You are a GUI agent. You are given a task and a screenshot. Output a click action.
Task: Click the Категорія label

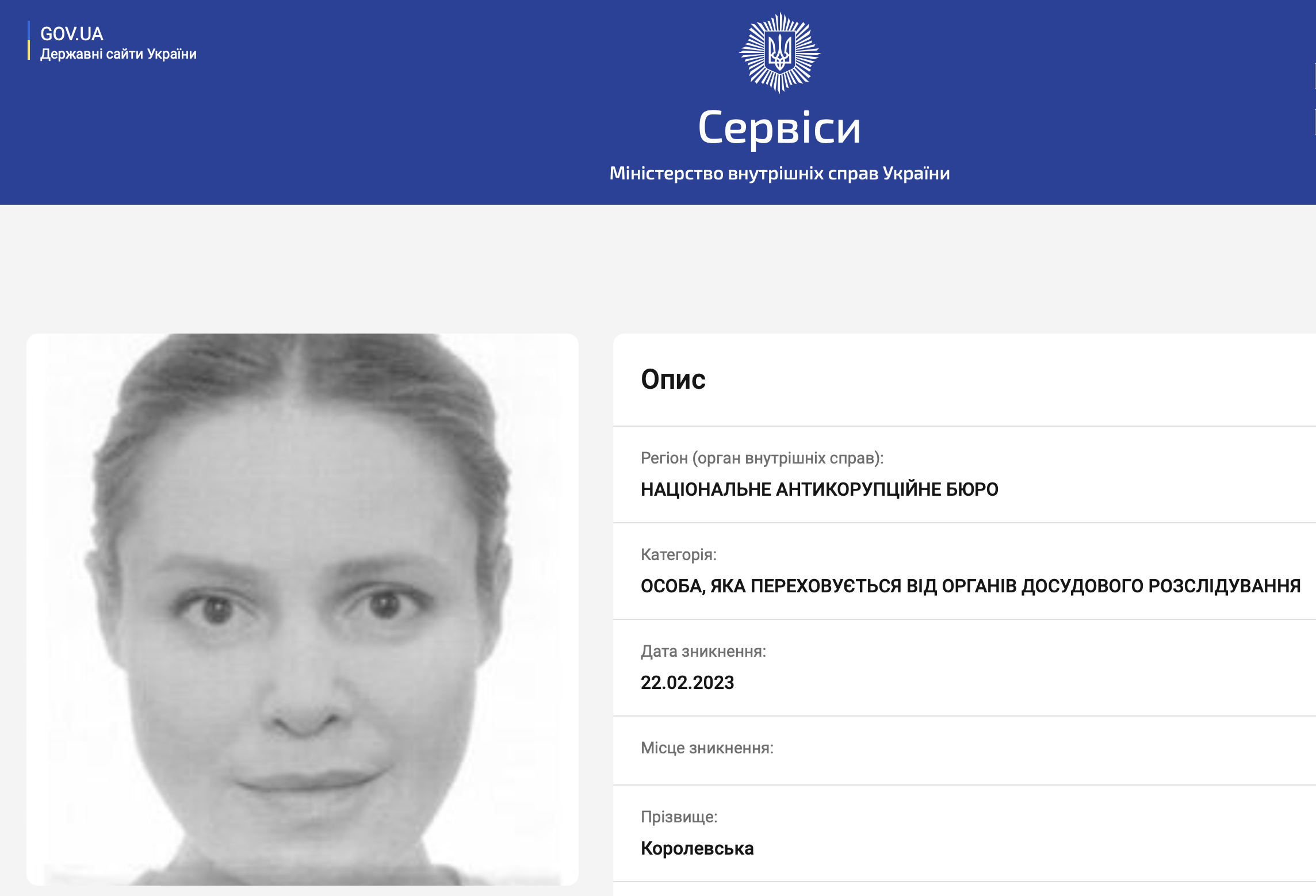click(x=679, y=555)
